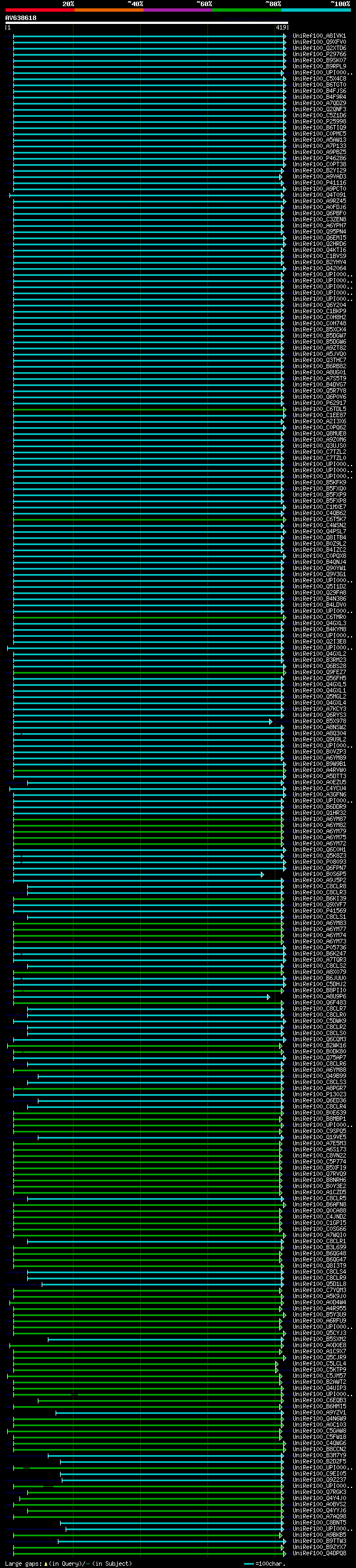Screen dimensions: 356x1568
Task: Click the end position value 419
Action: pyautogui.click(x=280, y=27)
